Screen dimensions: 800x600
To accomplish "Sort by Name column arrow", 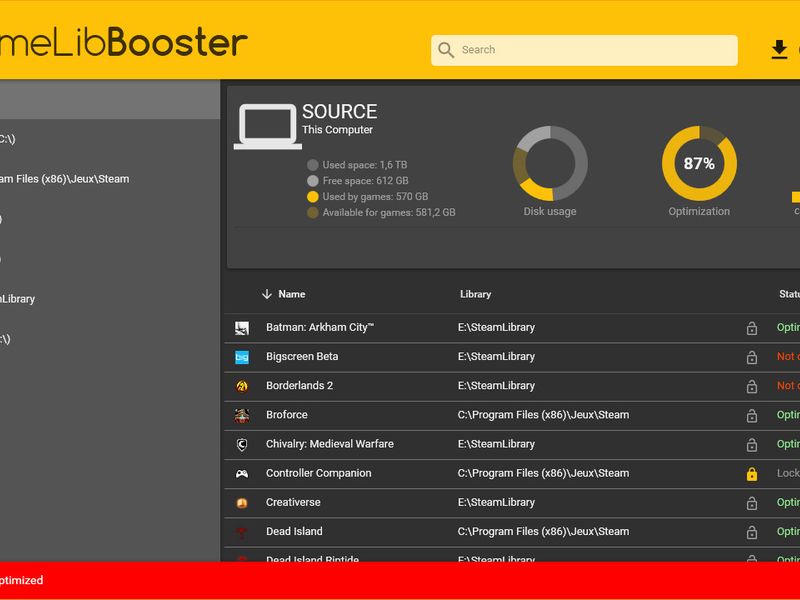I will click(267, 294).
